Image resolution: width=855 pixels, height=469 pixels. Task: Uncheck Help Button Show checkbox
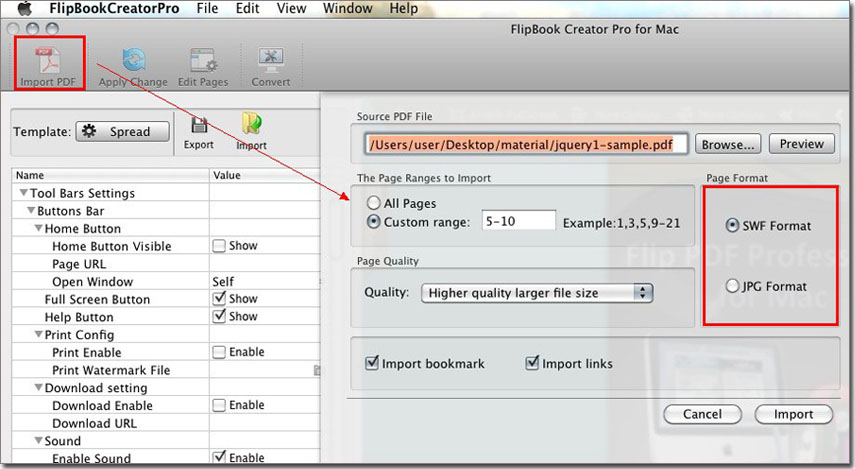pyautogui.click(x=219, y=316)
